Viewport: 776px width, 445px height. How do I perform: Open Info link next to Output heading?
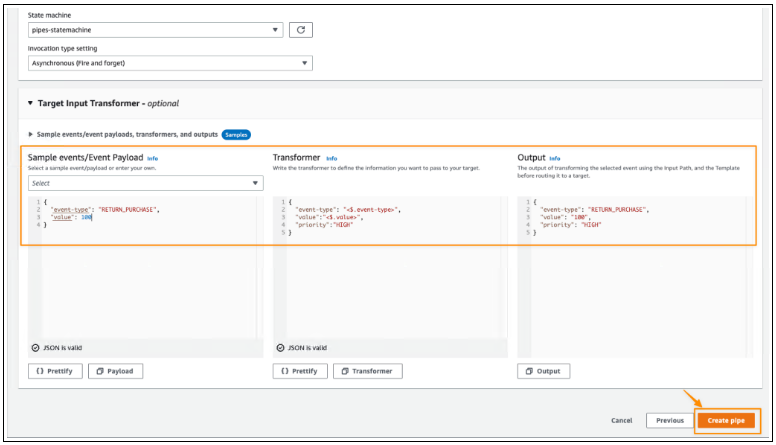(555, 158)
